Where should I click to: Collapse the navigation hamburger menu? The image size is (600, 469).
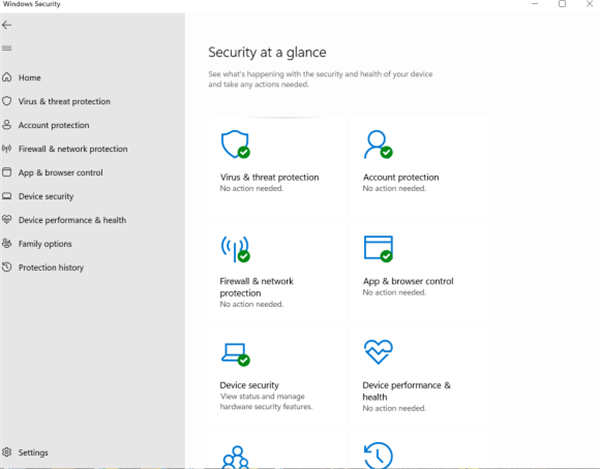click(8, 48)
